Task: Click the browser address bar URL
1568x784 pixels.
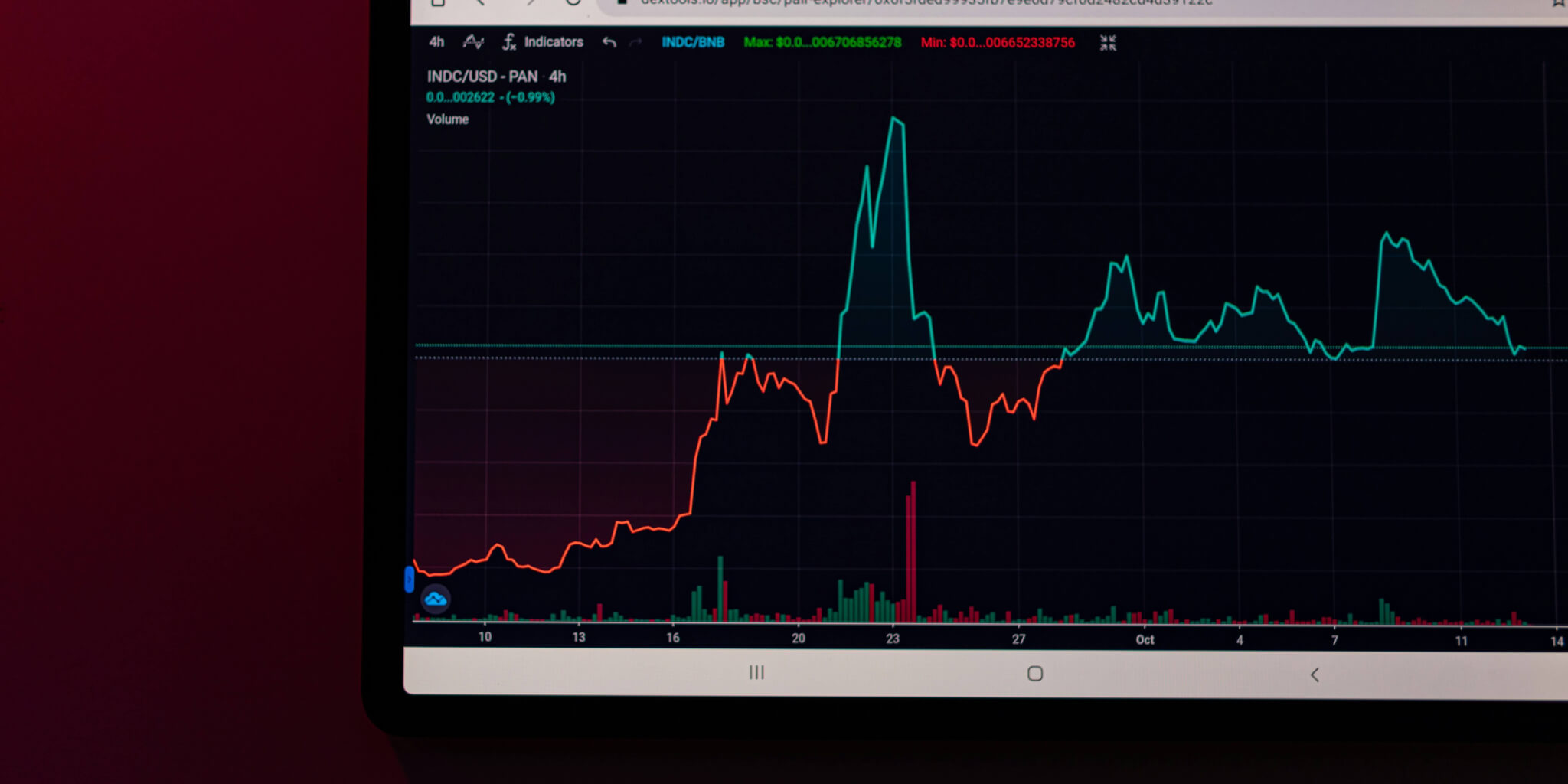Action: pyautogui.click(x=919, y=3)
